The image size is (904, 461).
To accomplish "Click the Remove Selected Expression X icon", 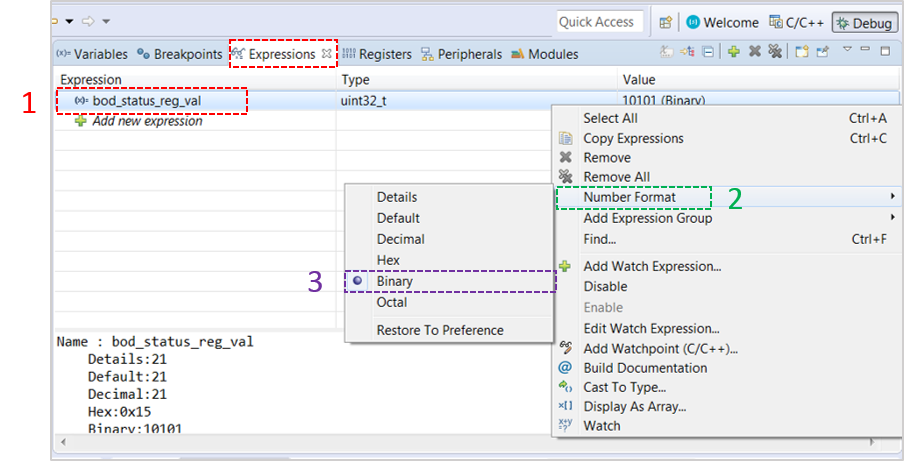I will click(x=755, y=51).
